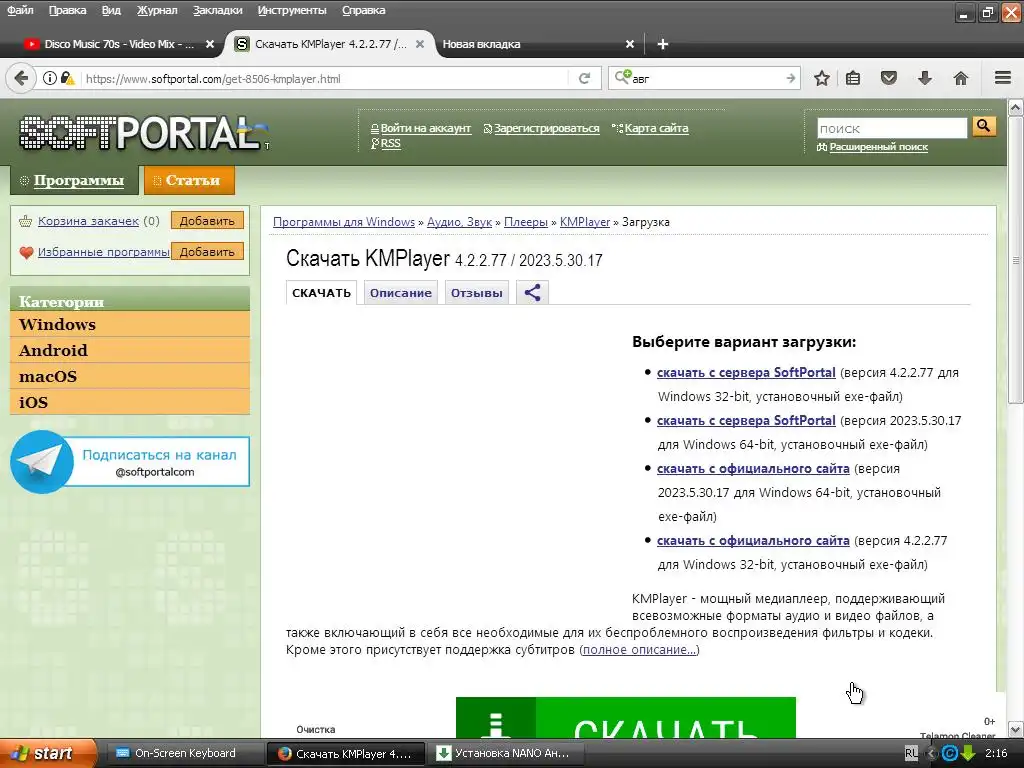
Task: Open the Downloads arrow icon
Action: [x=925, y=78]
